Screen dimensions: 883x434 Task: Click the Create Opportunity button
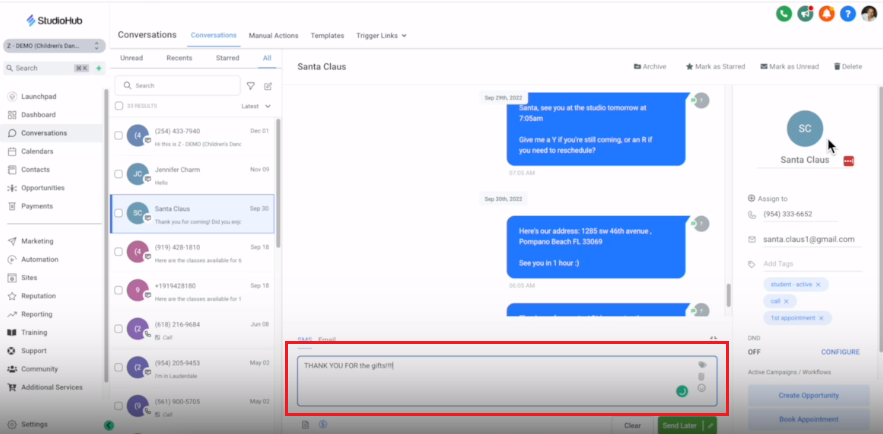click(808, 396)
